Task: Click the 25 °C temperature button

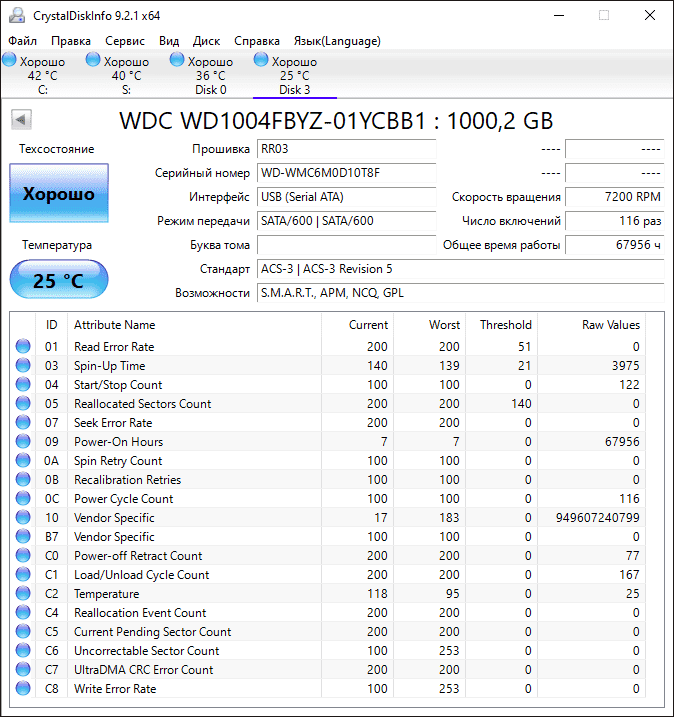Action: pyautogui.click(x=59, y=280)
